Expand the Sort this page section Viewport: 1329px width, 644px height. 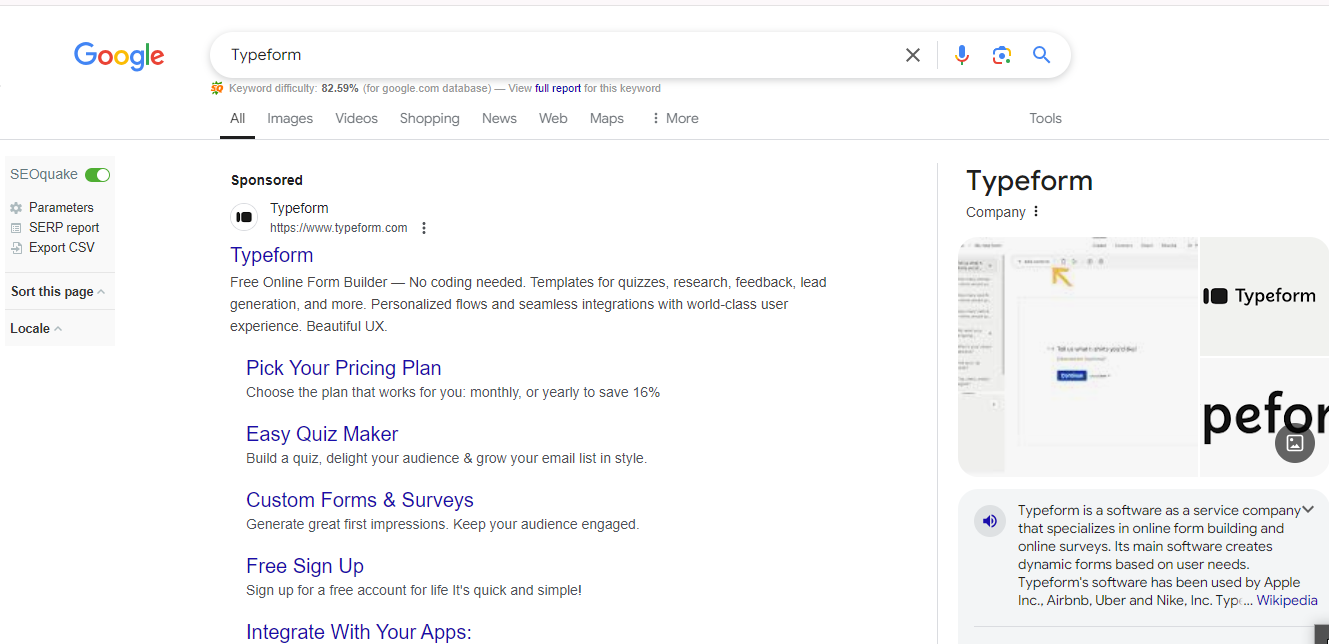pos(58,292)
